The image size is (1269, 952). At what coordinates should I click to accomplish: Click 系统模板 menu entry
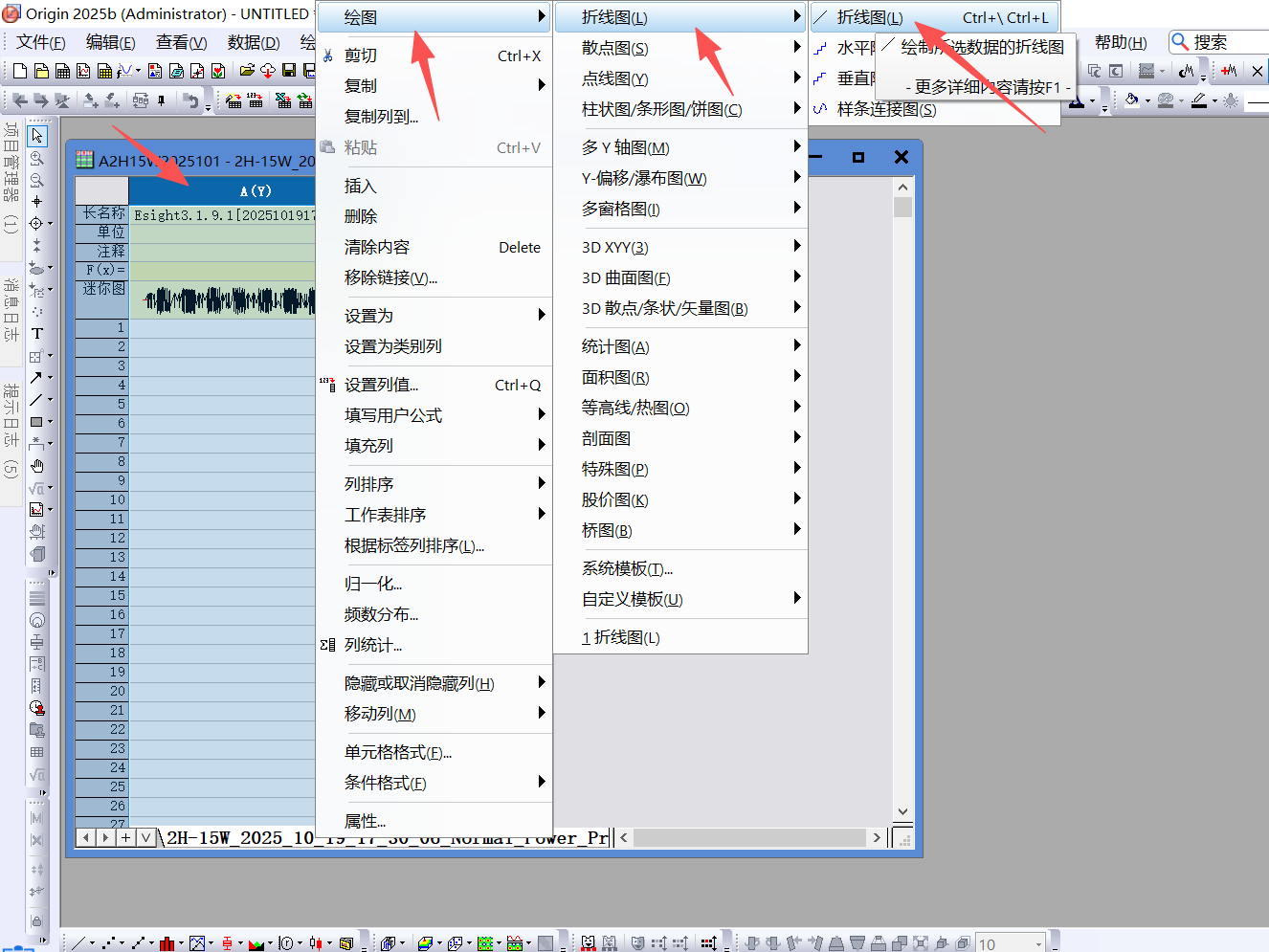tap(627, 569)
